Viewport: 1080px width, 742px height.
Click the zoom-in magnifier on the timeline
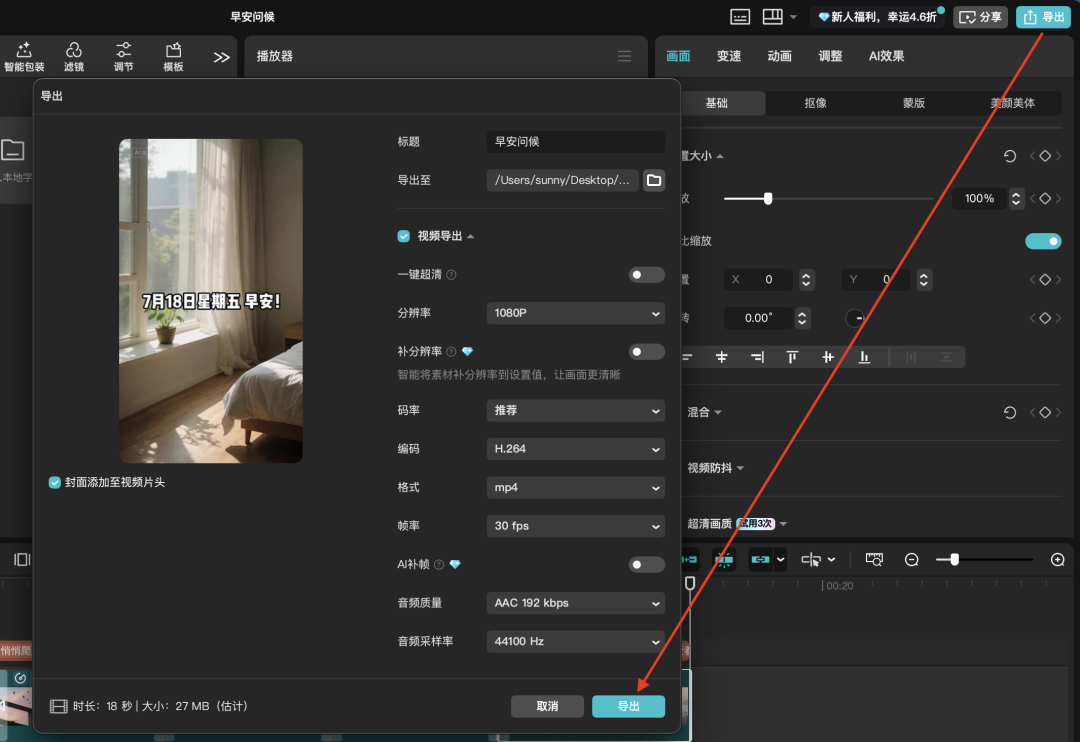point(1056,560)
